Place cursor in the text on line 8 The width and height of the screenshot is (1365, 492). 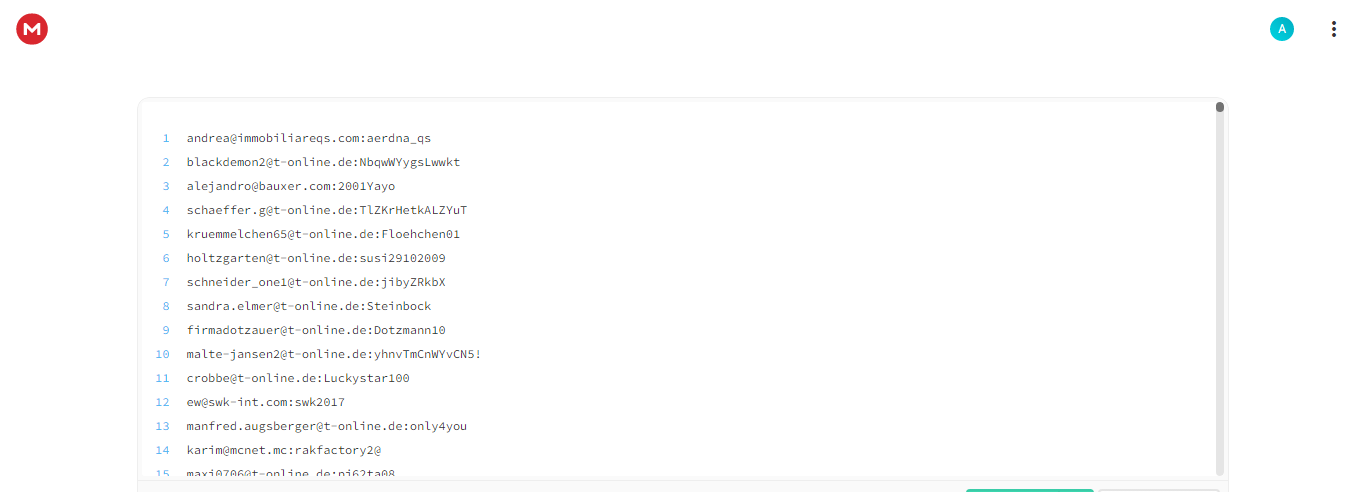[309, 306]
